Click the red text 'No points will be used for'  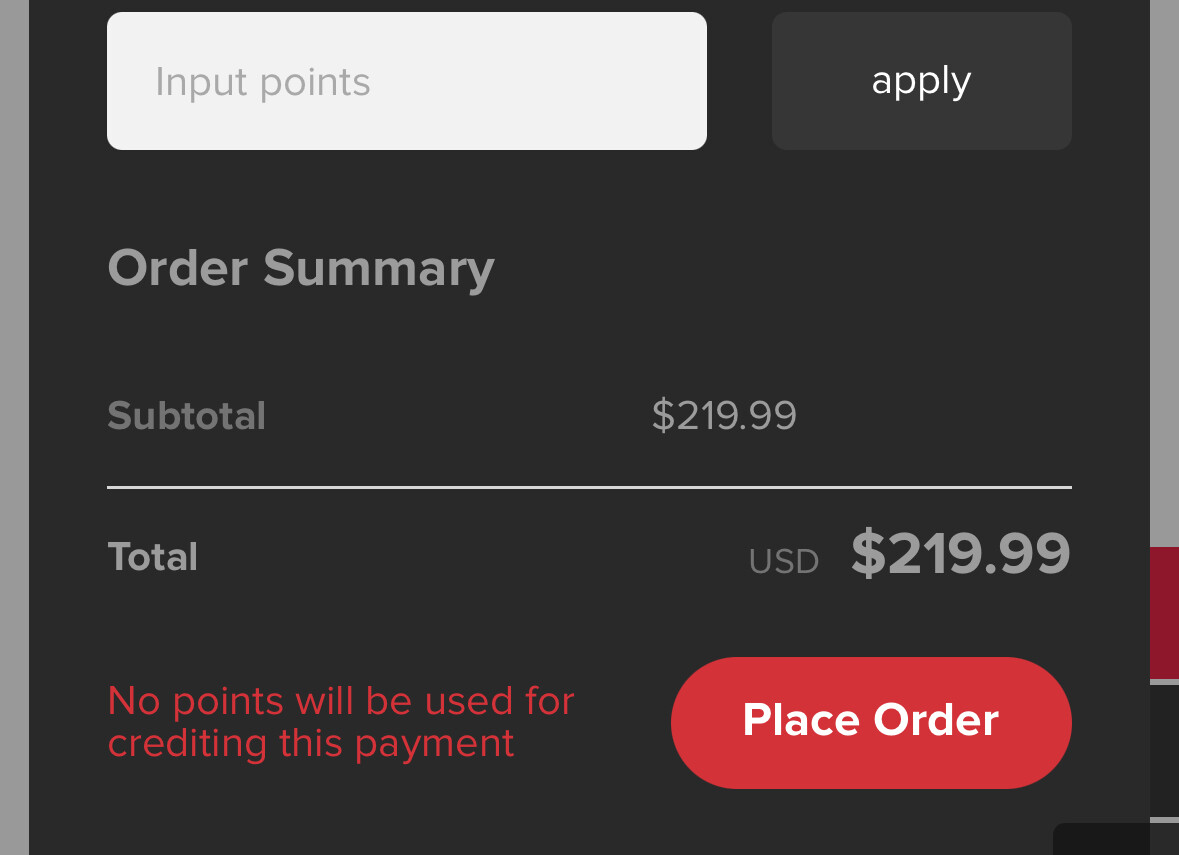point(340,701)
